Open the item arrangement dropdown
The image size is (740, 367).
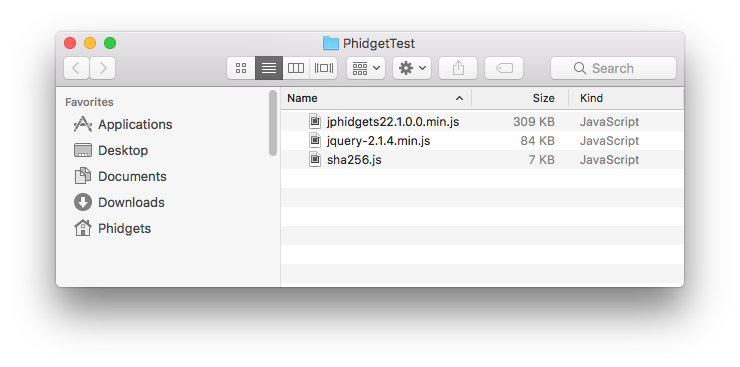(x=366, y=68)
